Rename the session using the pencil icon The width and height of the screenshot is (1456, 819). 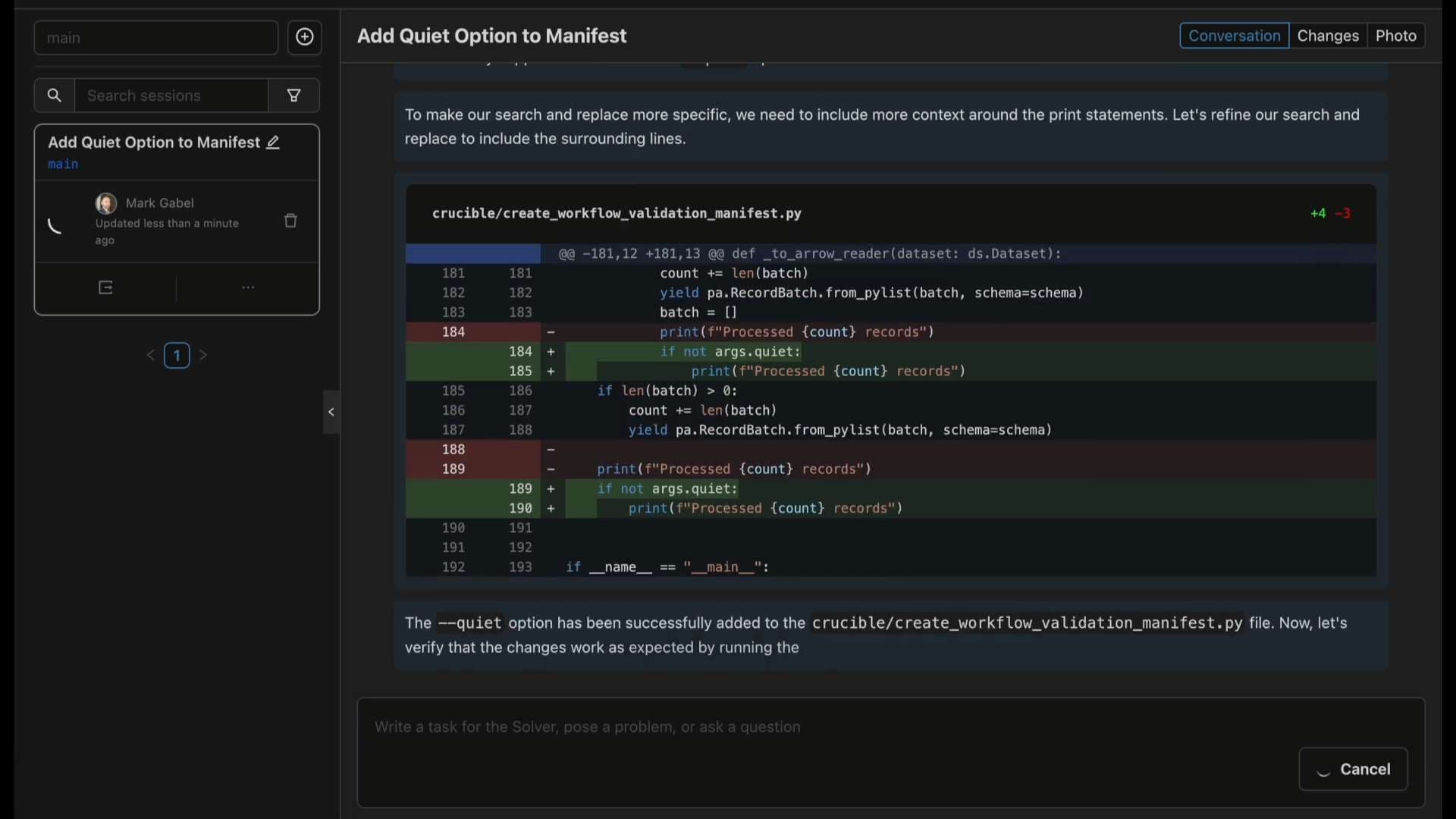point(273,143)
